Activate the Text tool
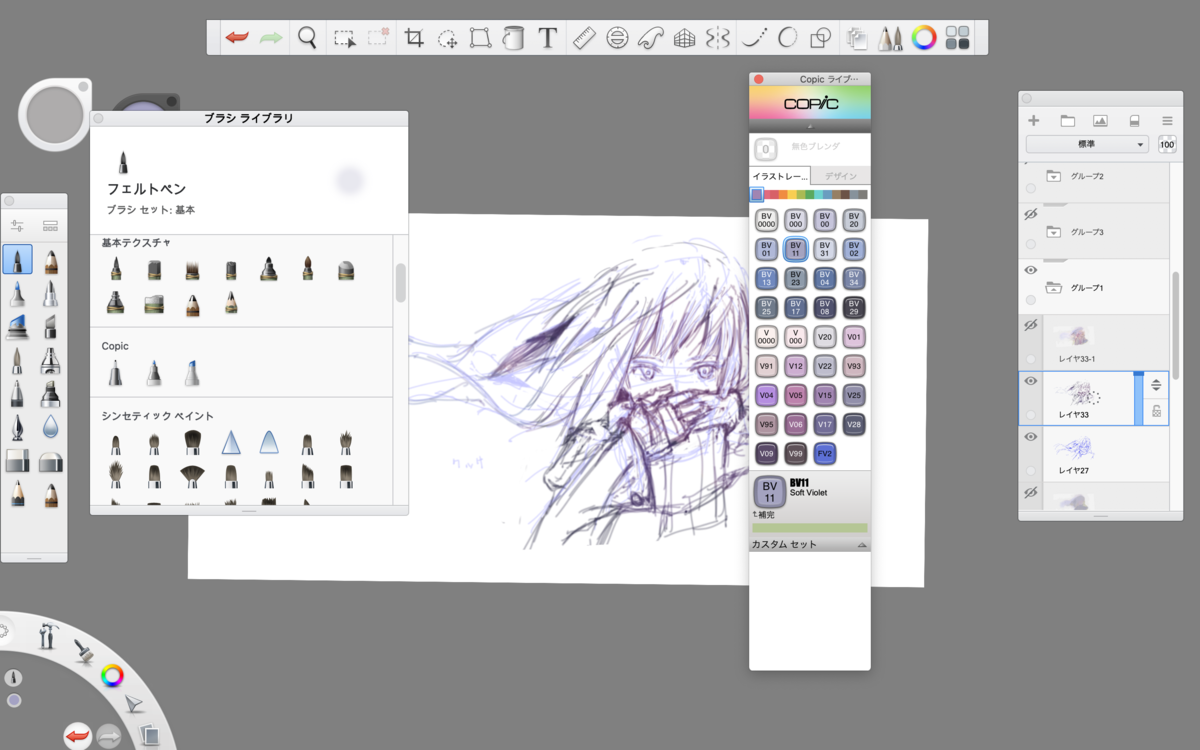This screenshot has width=1200, height=750. (x=547, y=38)
